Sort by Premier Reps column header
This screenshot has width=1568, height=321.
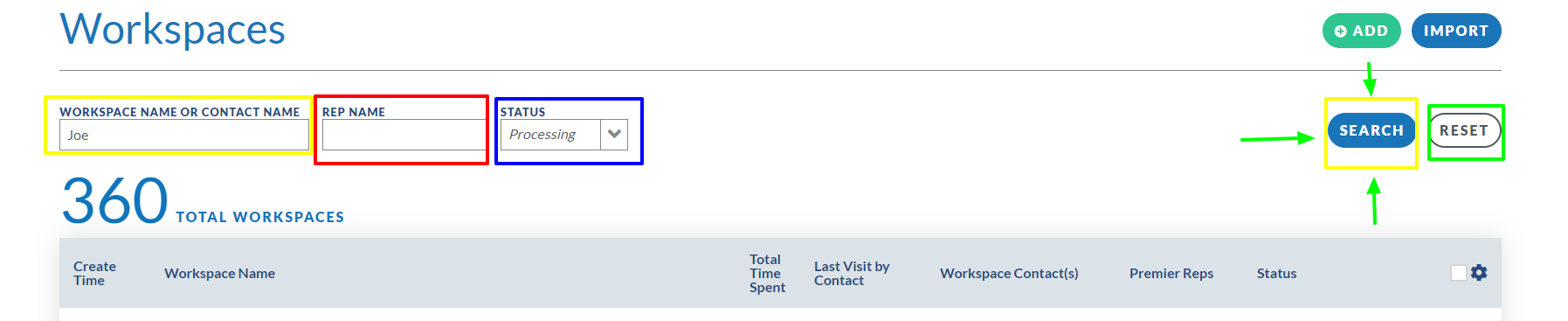(x=1171, y=273)
